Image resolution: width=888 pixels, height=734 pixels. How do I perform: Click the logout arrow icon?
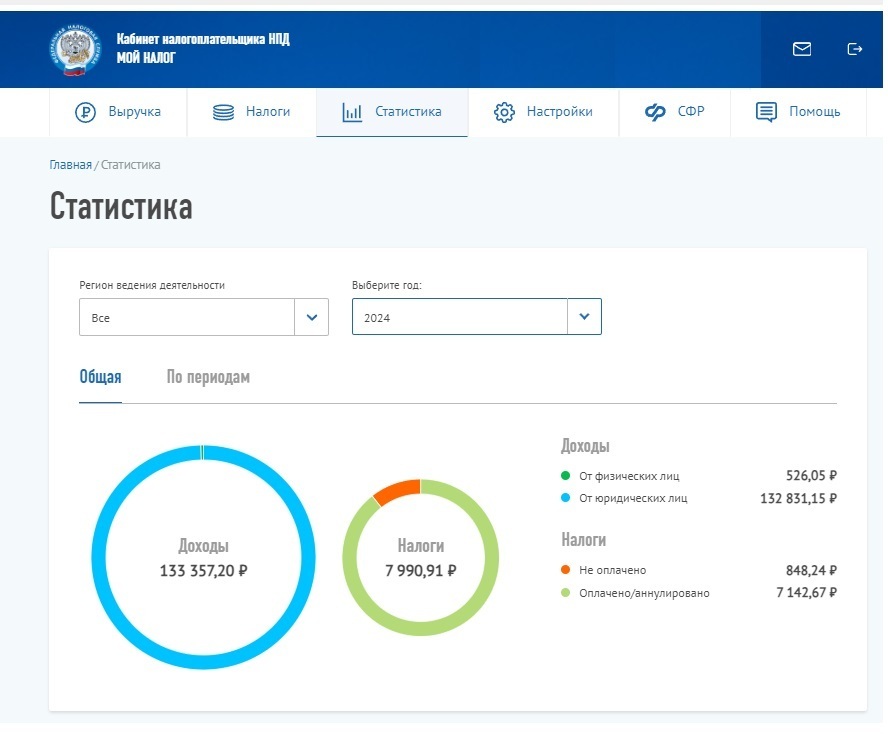pyautogui.click(x=854, y=49)
